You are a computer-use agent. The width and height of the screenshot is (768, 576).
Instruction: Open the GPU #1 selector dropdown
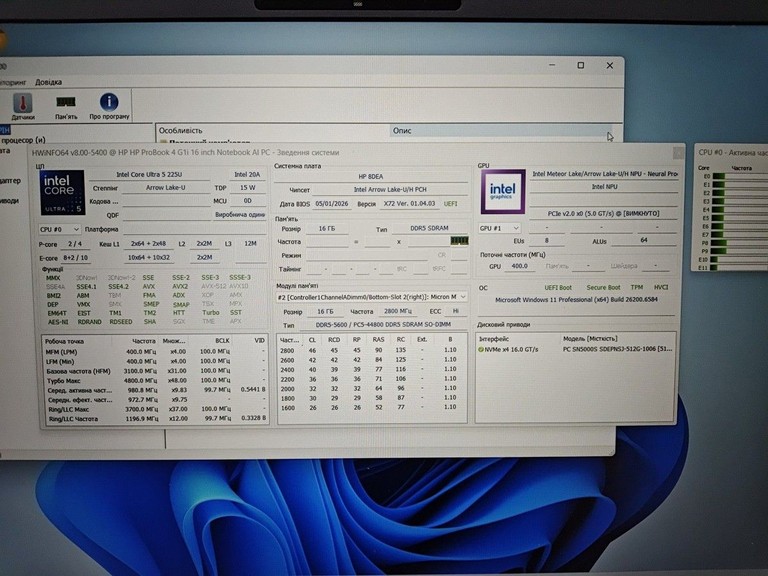(499, 228)
